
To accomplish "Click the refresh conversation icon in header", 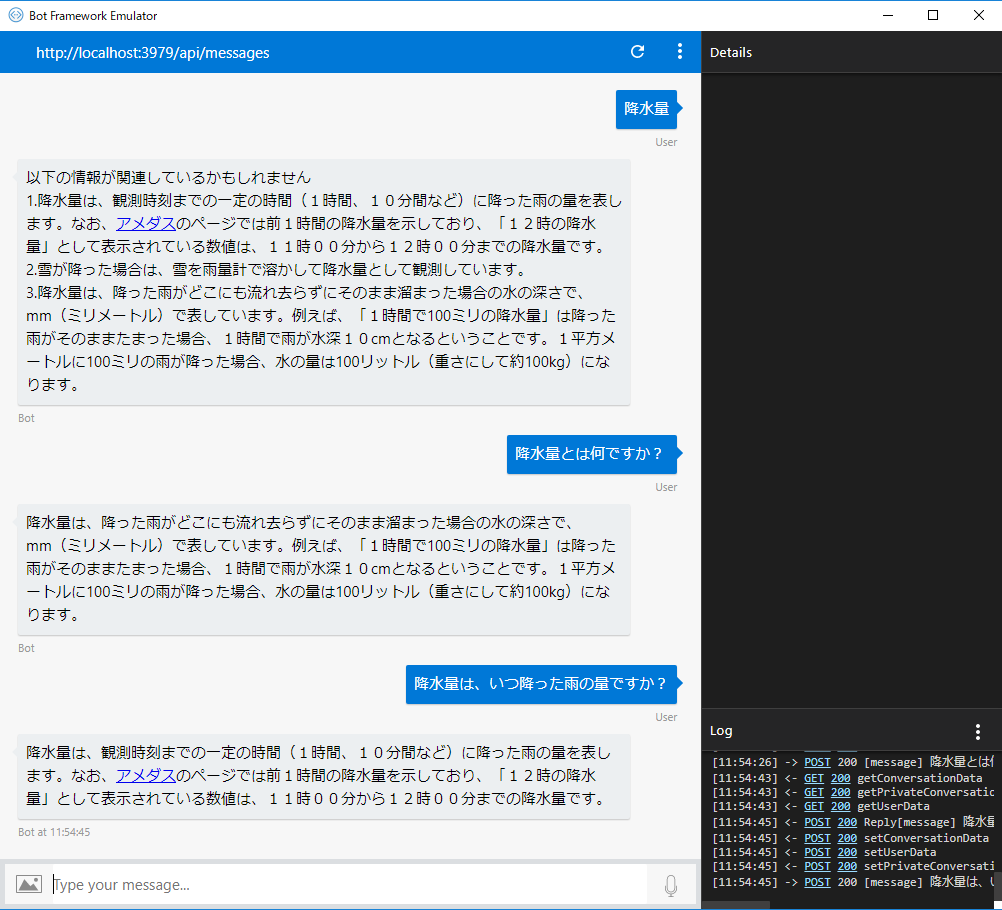I will tap(637, 52).
